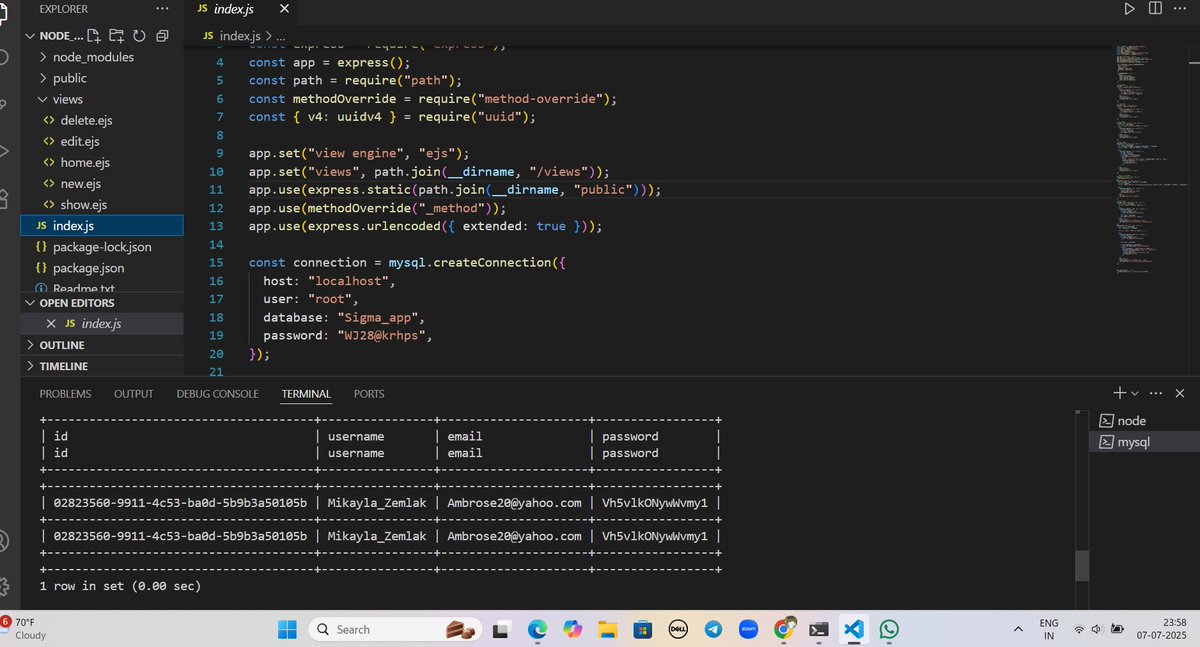Select index.js in Explorer file tree
Viewport: 1200px width, 647px height.
102,225
